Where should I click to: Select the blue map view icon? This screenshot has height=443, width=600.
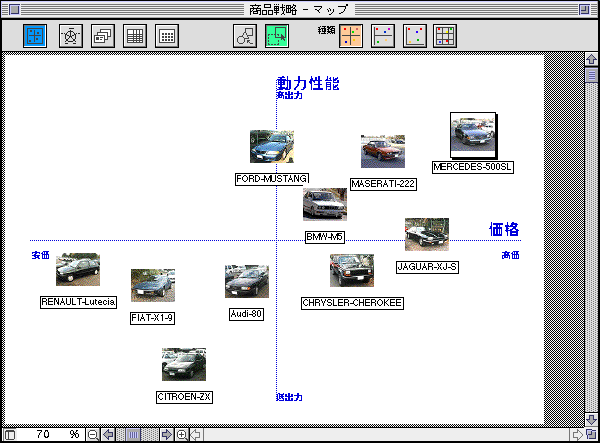[35, 36]
